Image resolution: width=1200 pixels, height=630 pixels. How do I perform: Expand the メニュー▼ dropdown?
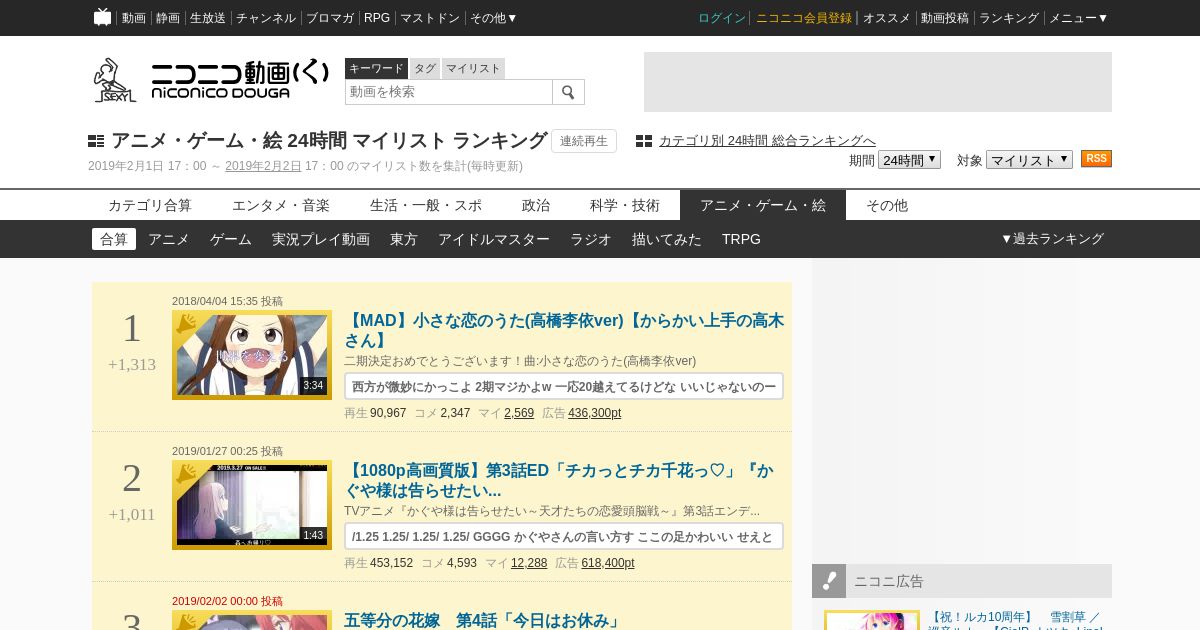1078,18
